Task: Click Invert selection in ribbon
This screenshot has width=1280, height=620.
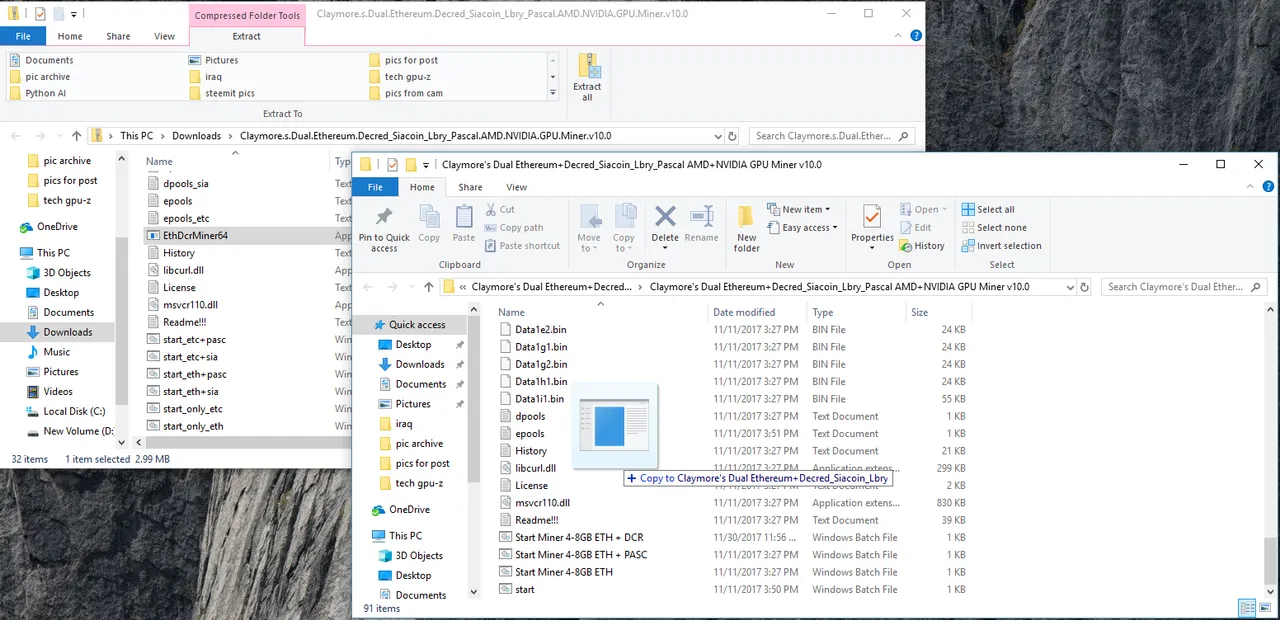Action: coord(1001,246)
